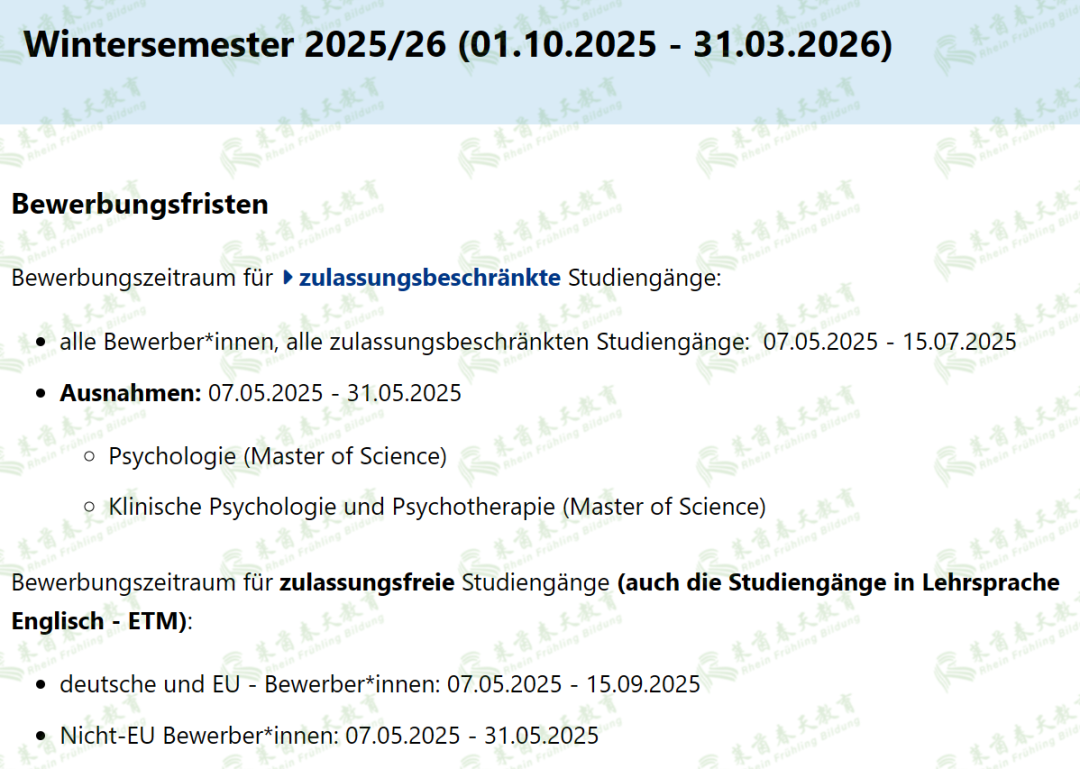
Task: Select Klinische Psychologie und Psychotherapie item
Action: coord(437,506)
